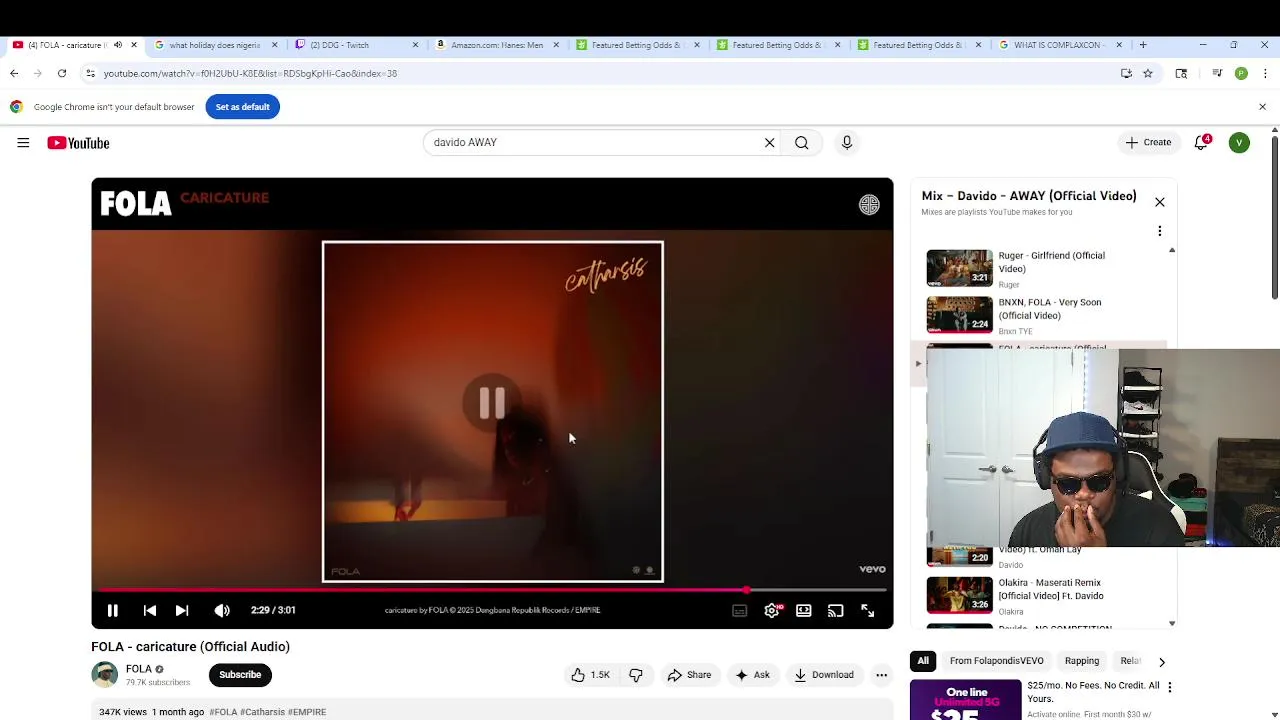Close the Mix playlist panel
The width and height of the screenshot is (1280, 720).
point(1160,202)
